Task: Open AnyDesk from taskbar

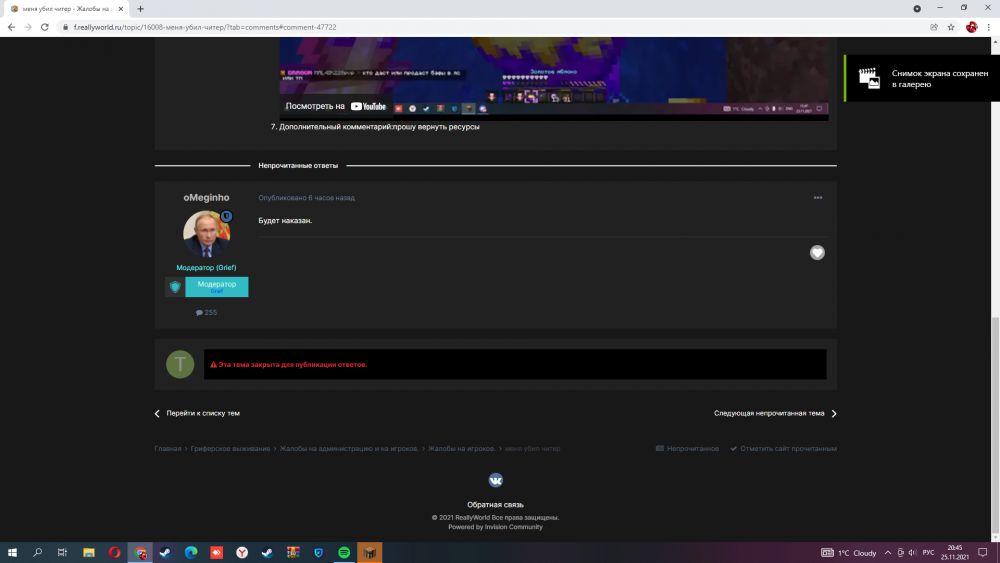Action: point(216,552)
